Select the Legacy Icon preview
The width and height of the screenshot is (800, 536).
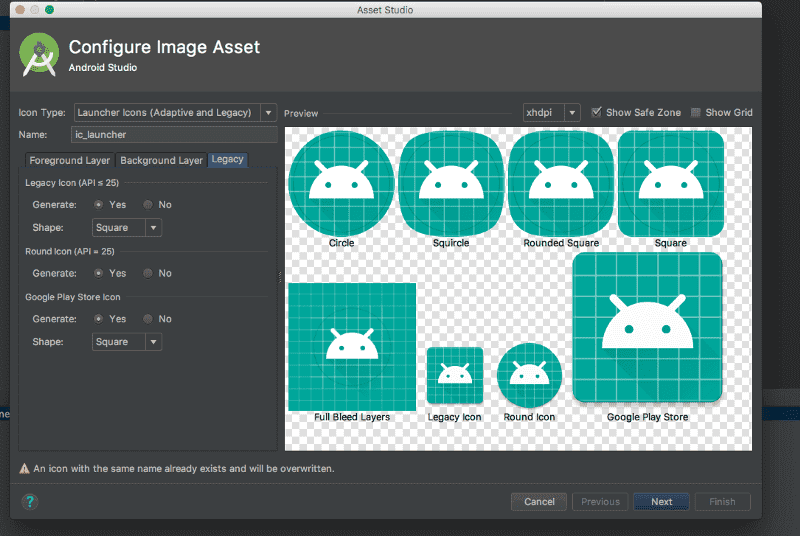pyautogui.click(x=455, y=375)
